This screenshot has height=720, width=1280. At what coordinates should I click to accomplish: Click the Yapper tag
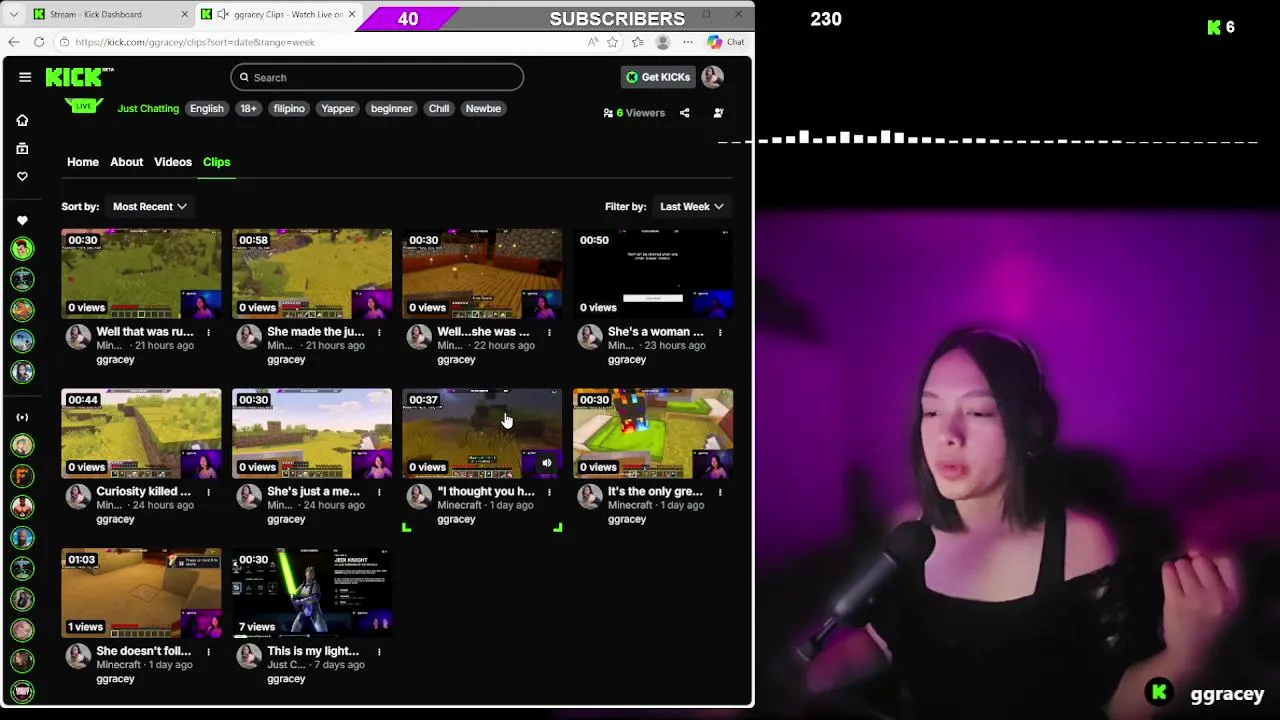(x=338, y=108)
